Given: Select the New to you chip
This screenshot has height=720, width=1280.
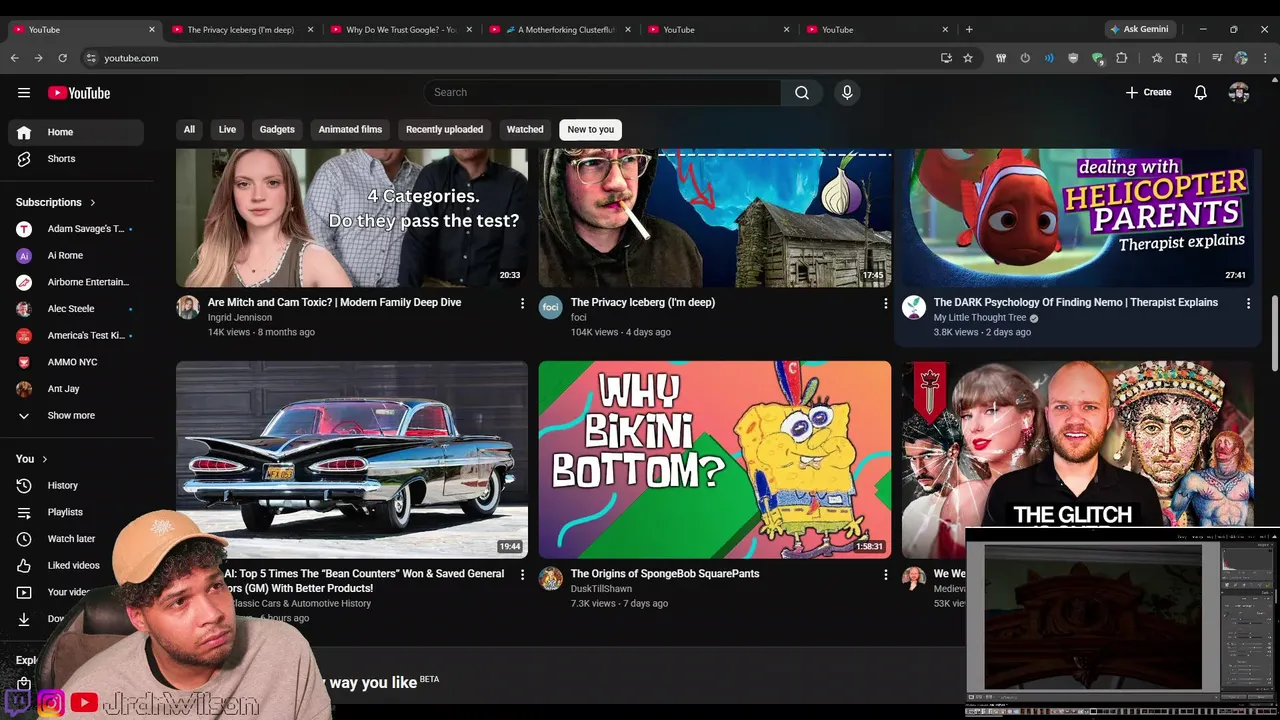Looking at the screenshot, I should (x=591, y=129).
